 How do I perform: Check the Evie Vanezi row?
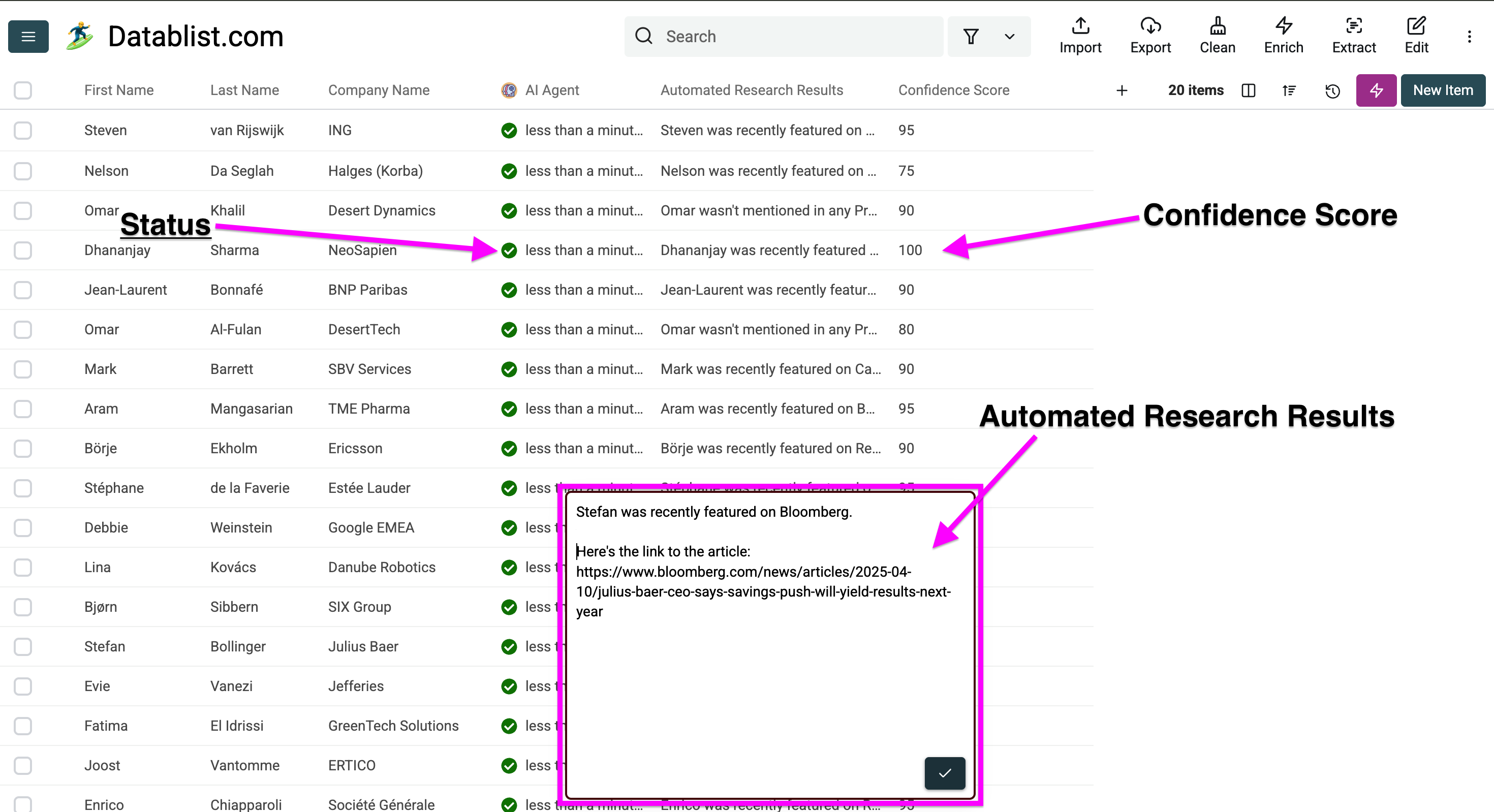23,686
